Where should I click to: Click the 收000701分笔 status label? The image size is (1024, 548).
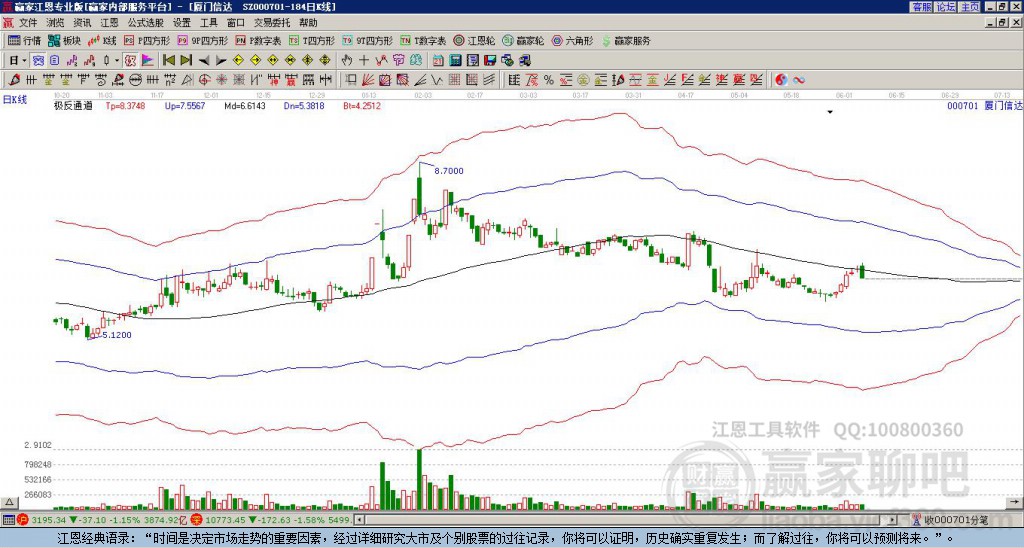click(956, 520)
